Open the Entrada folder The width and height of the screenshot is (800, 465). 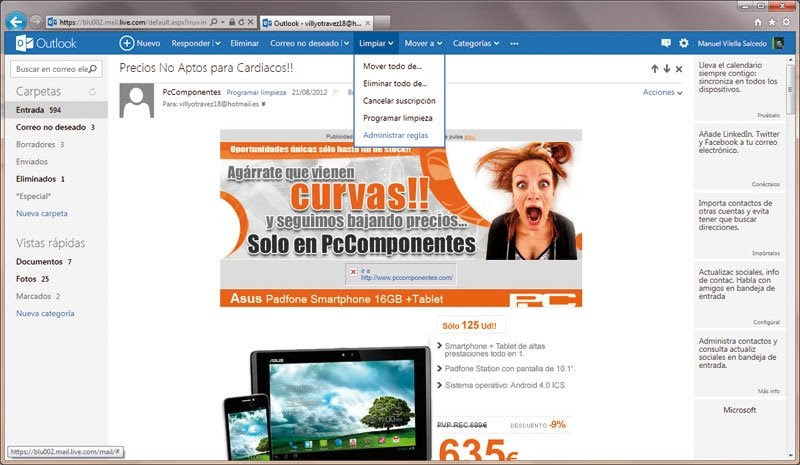pyautogui.click(x=57, y=110)
